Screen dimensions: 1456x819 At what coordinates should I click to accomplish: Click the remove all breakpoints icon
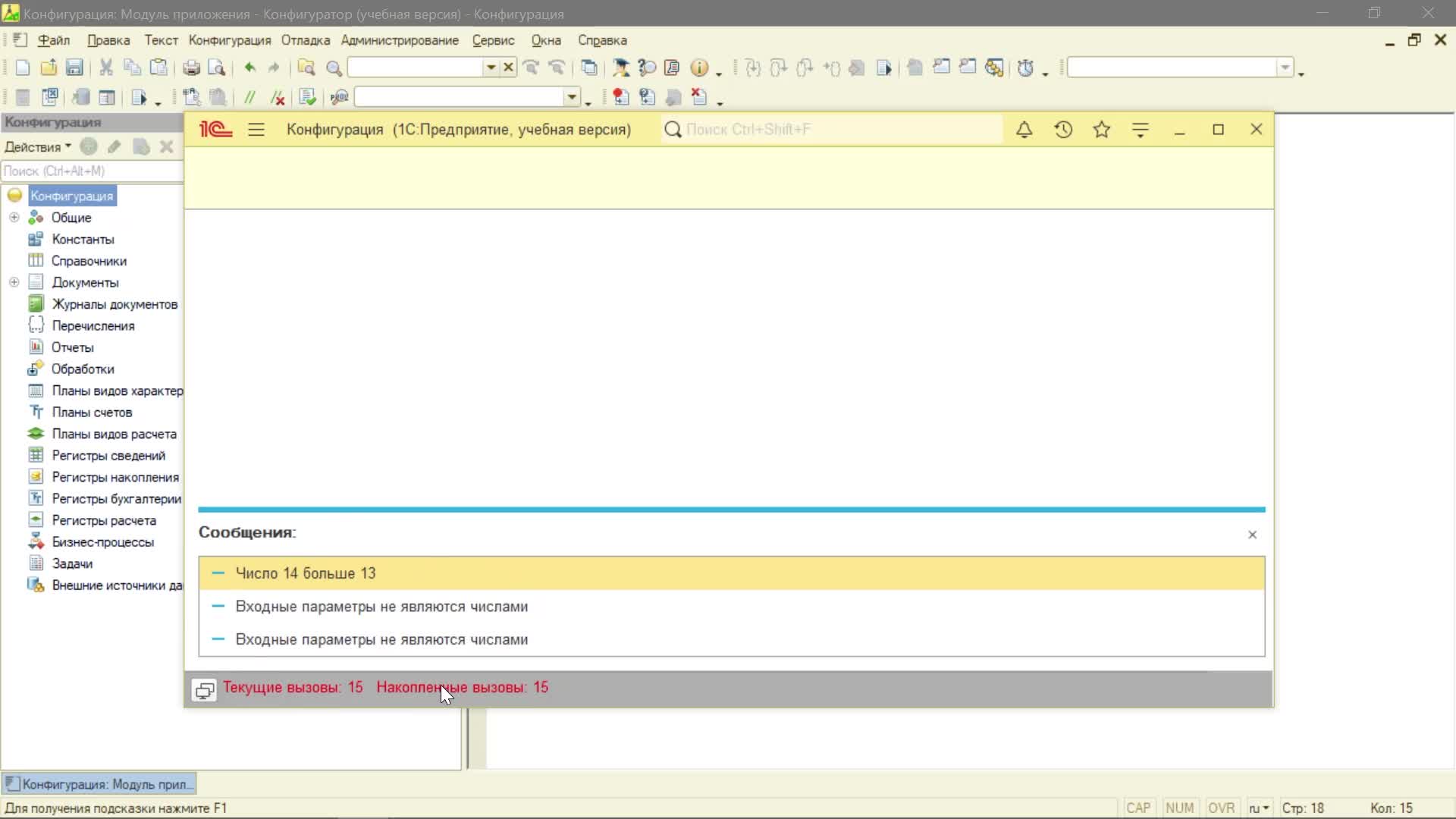pyautogui.click(x=699, y=97)
